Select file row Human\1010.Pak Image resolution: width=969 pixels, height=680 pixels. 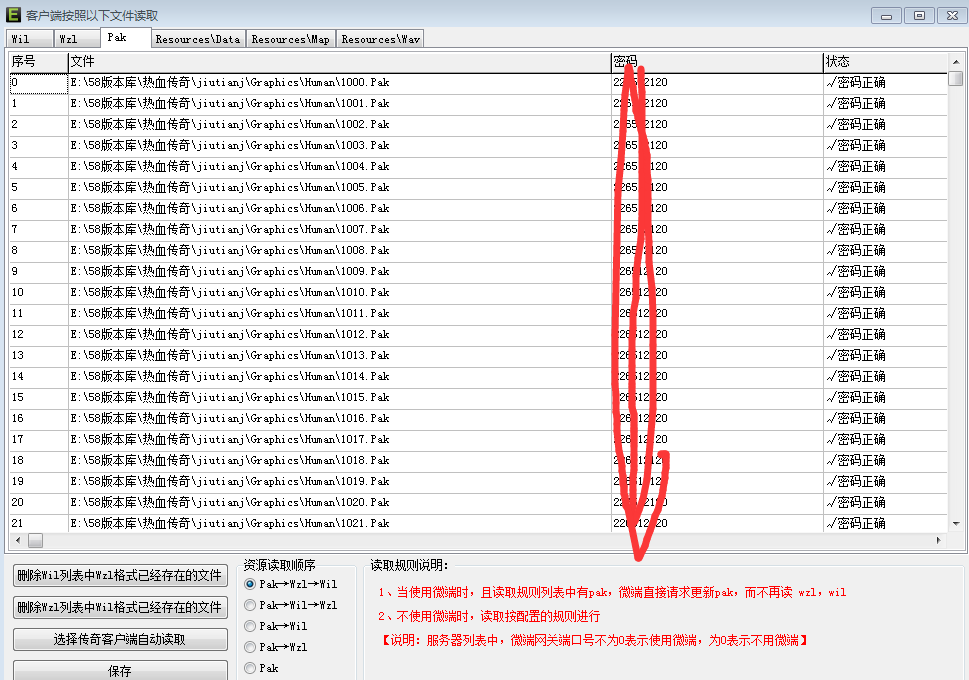[478, 293]
